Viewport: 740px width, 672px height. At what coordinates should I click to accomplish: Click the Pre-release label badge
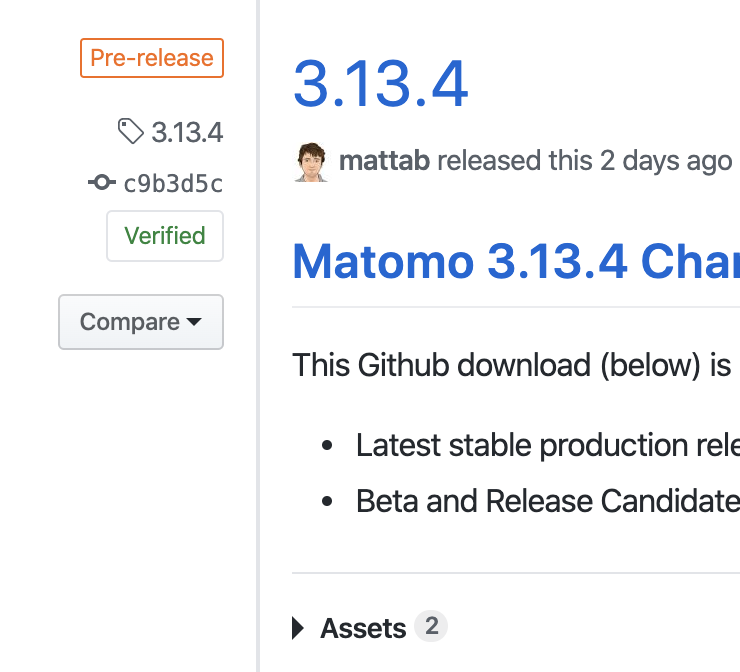click(152, 58)
